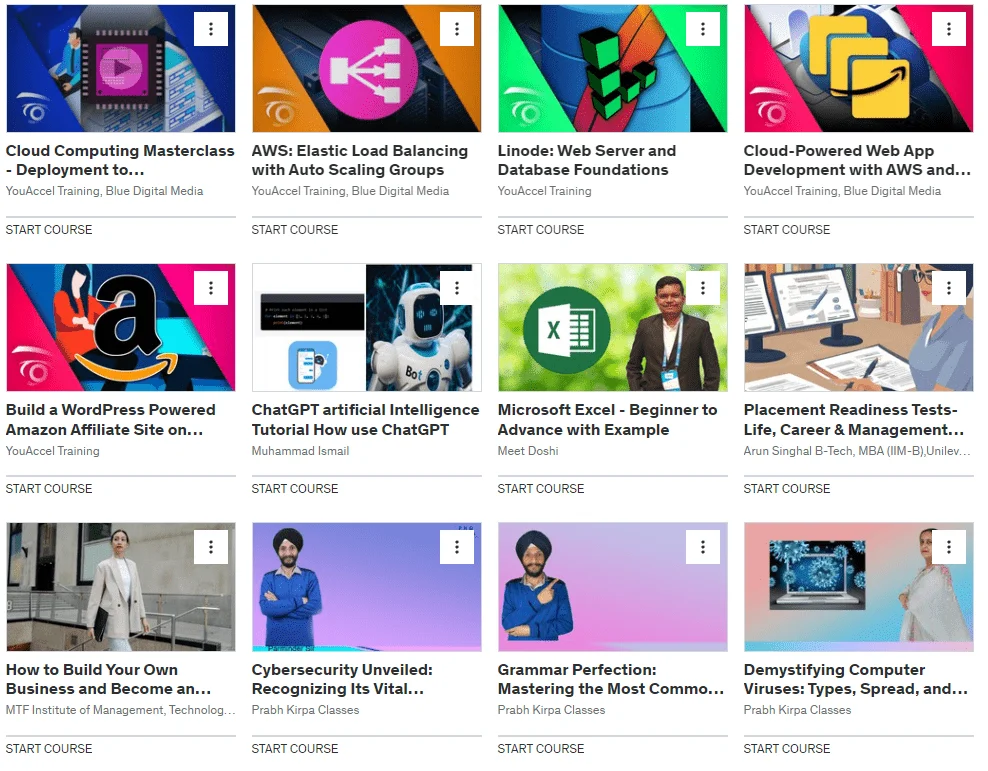This screenshot has height=771, width=988.
Task: Click instructor name Meet Doshi
Action: [x=528, y=451]
